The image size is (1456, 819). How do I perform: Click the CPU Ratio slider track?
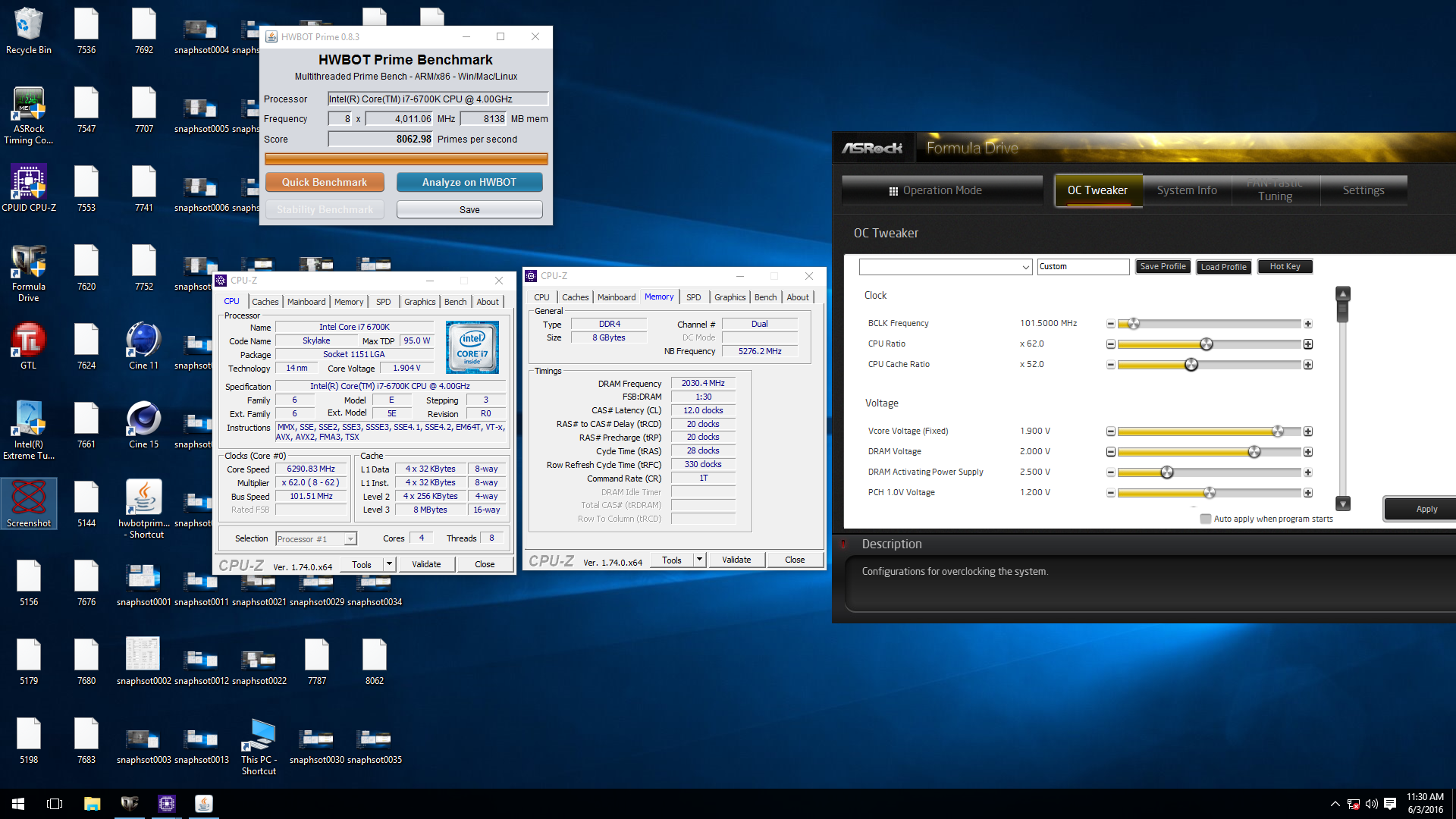click(1209, 344)
